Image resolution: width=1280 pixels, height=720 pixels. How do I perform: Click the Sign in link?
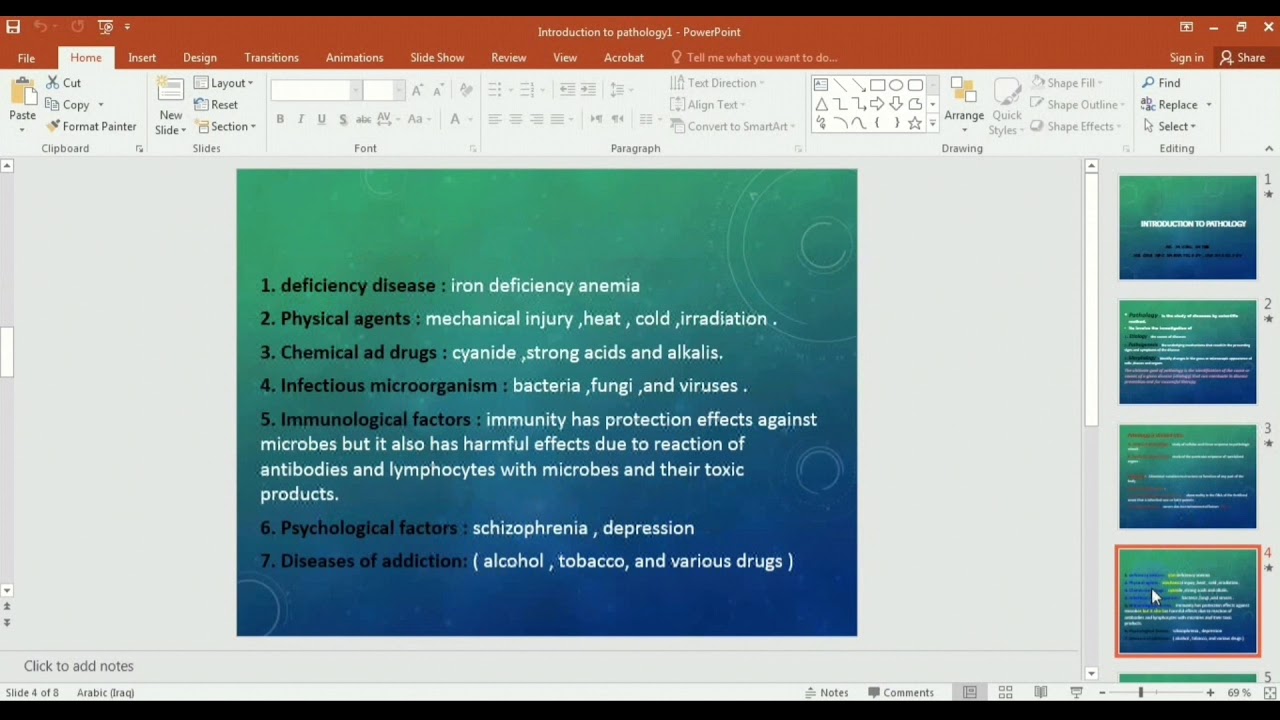1186,58
